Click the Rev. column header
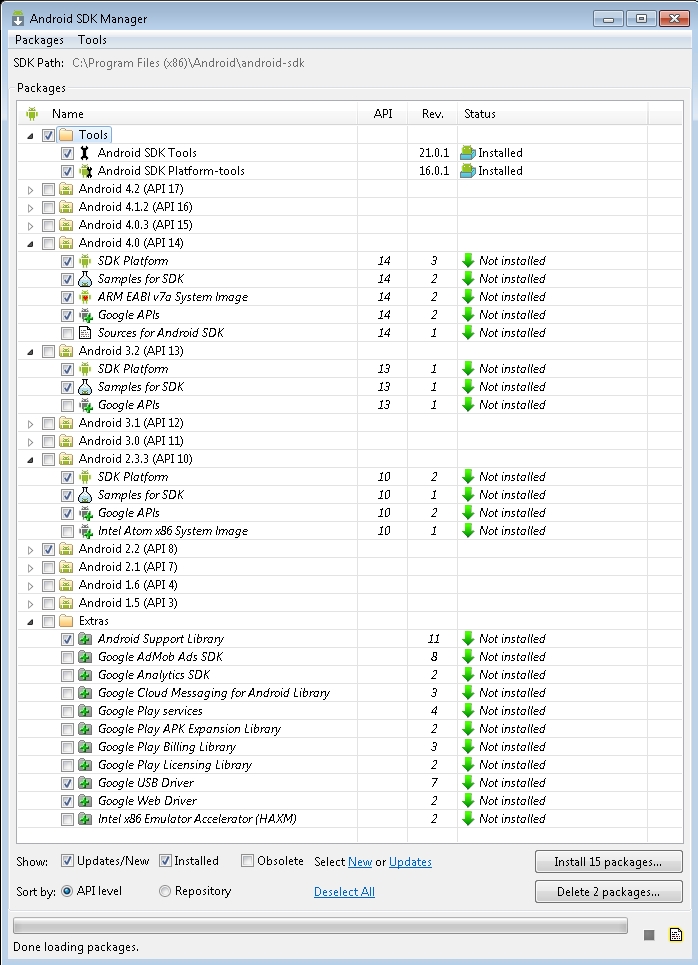The image size is (698, 965). 432,113
